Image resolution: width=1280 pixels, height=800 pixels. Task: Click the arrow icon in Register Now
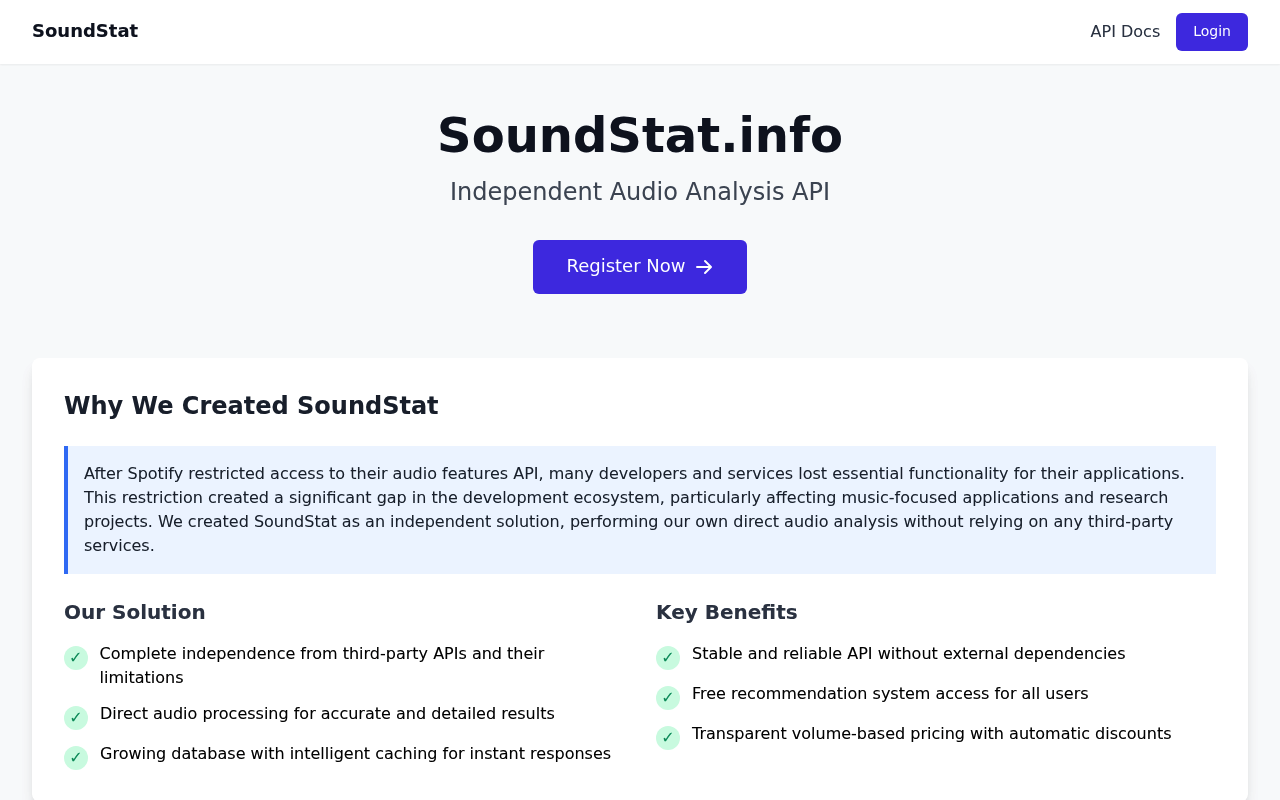704,267
